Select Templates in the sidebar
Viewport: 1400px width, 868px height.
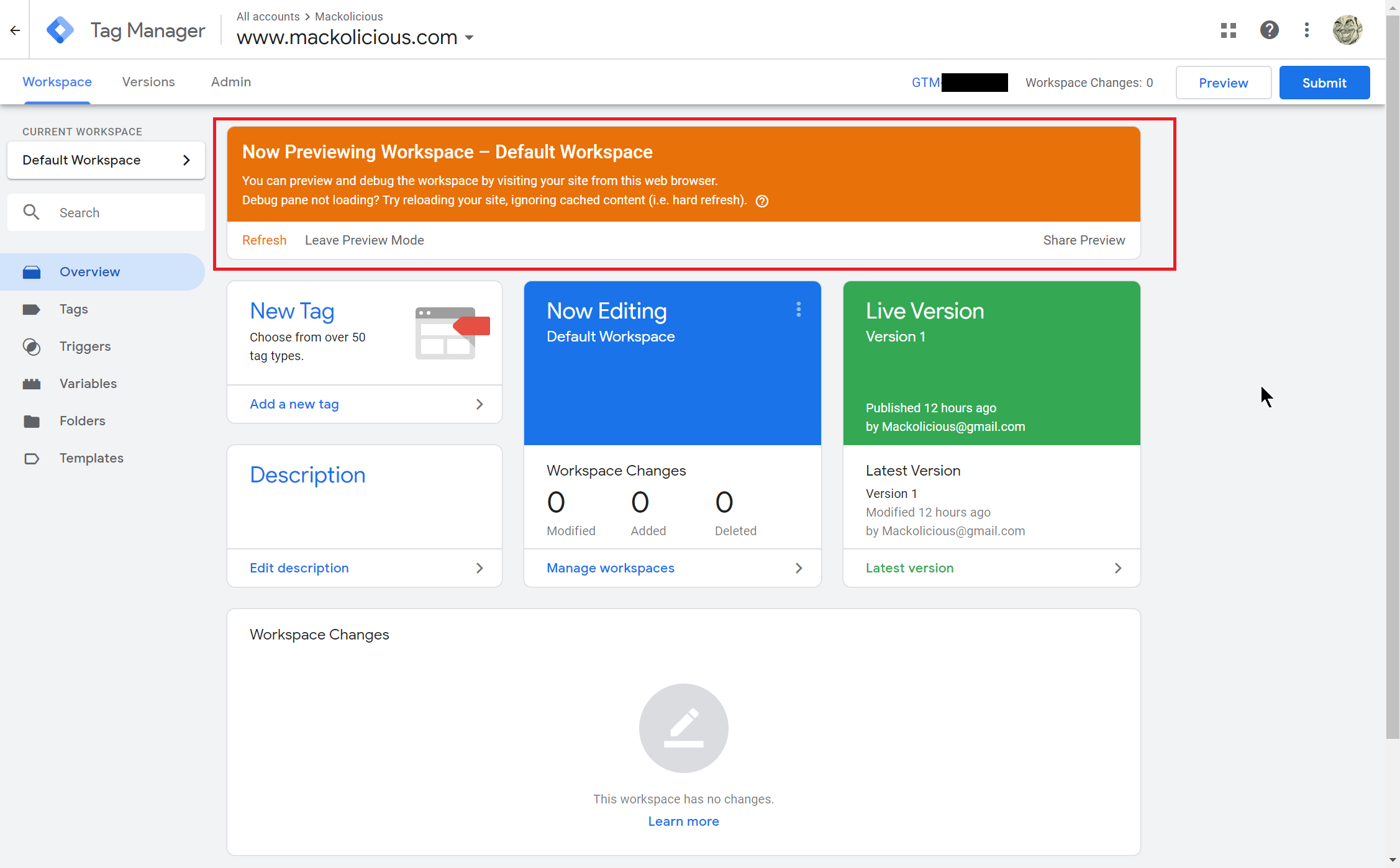click(x=102, y=458)
